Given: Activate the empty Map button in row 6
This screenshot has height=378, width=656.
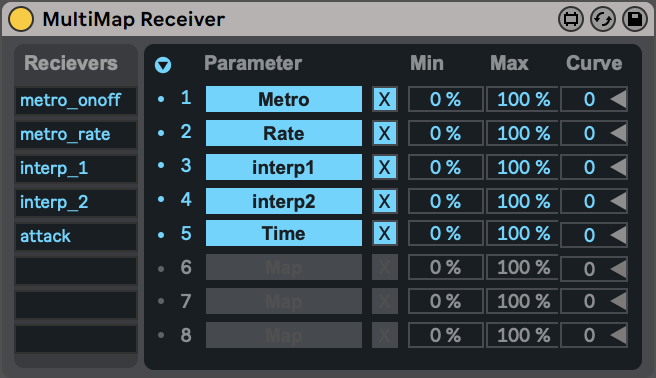Looking at the screenshot, I should 284,267.
